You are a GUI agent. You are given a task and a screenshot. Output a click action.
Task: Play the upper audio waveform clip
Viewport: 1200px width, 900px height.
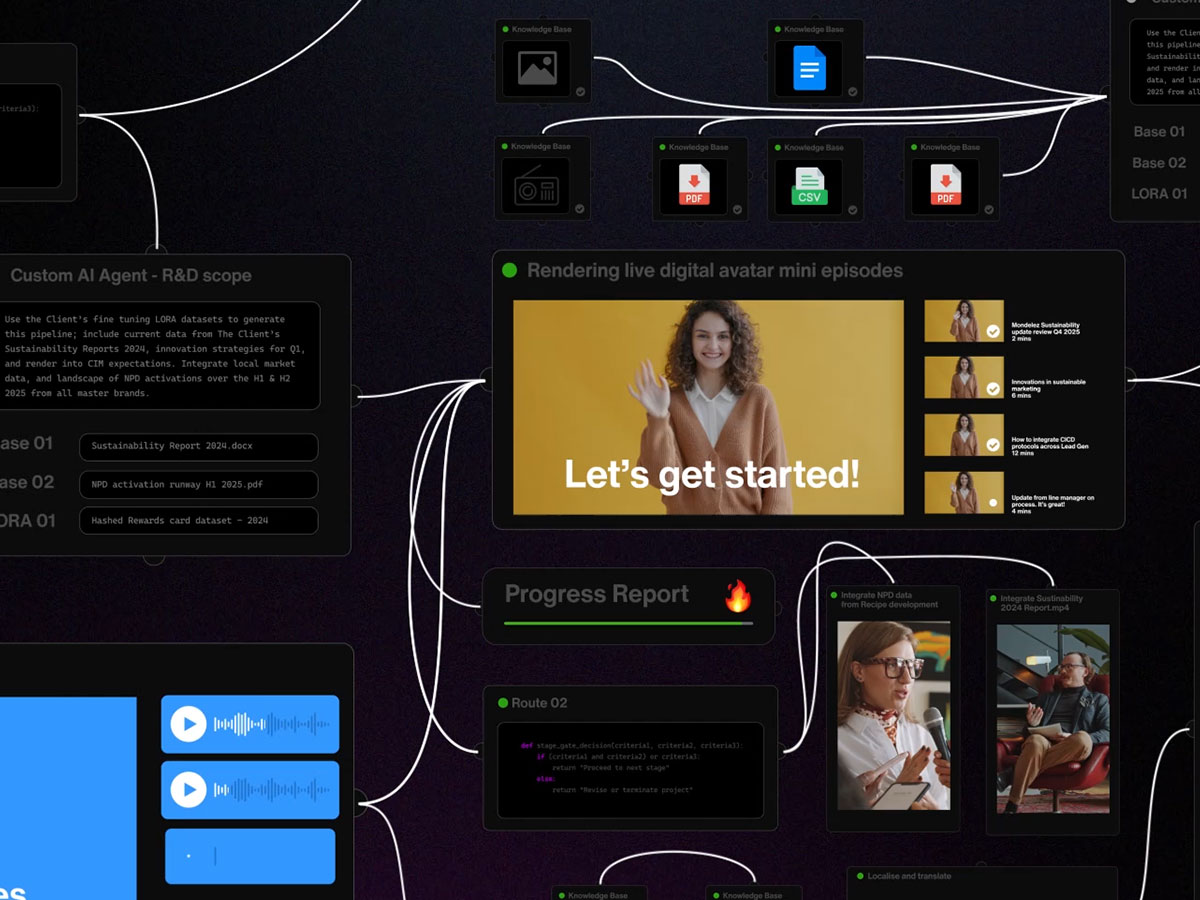click(x=188, y=724)
